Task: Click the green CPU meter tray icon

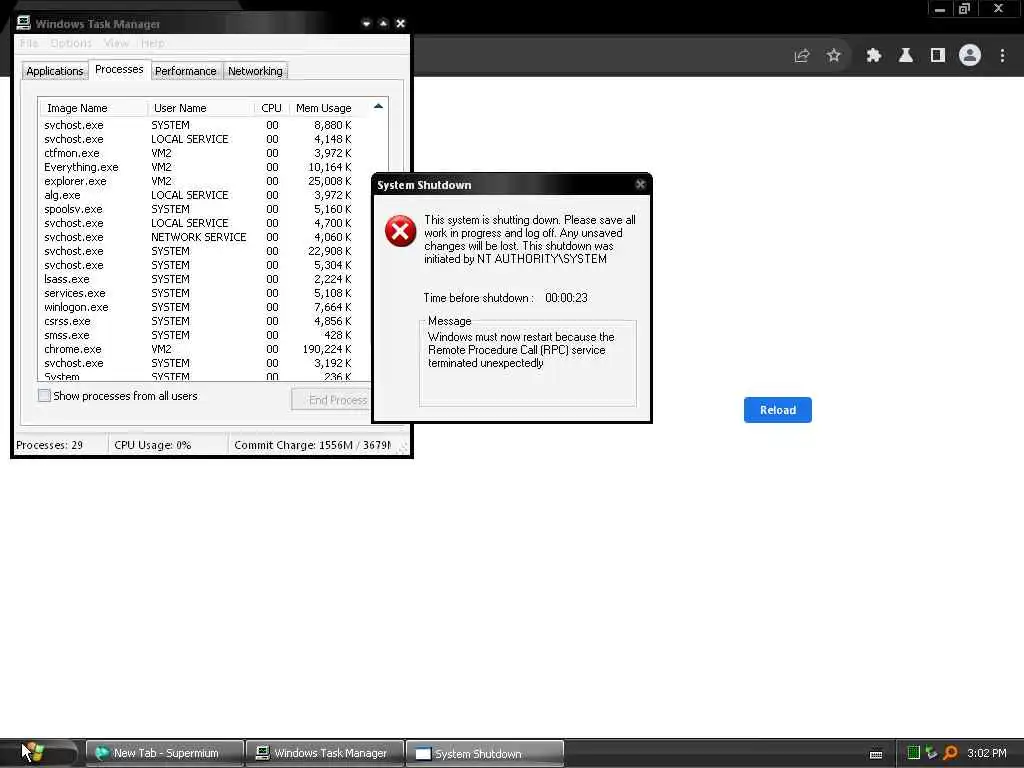Action: click(914, 752)
